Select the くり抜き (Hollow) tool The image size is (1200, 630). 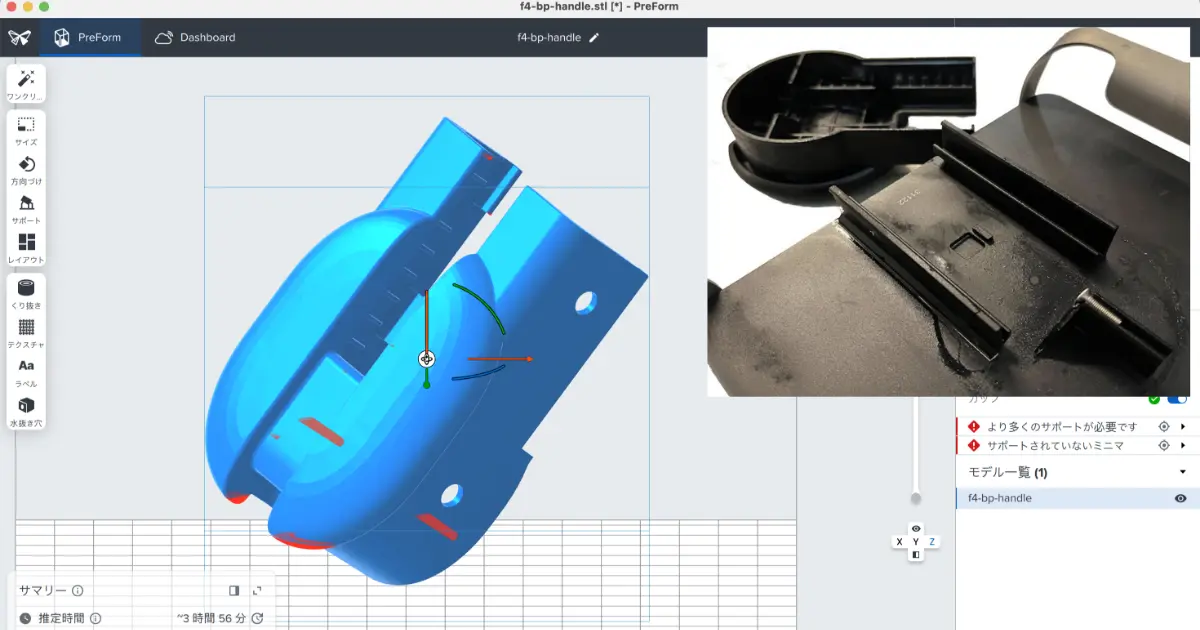[26, 293]
